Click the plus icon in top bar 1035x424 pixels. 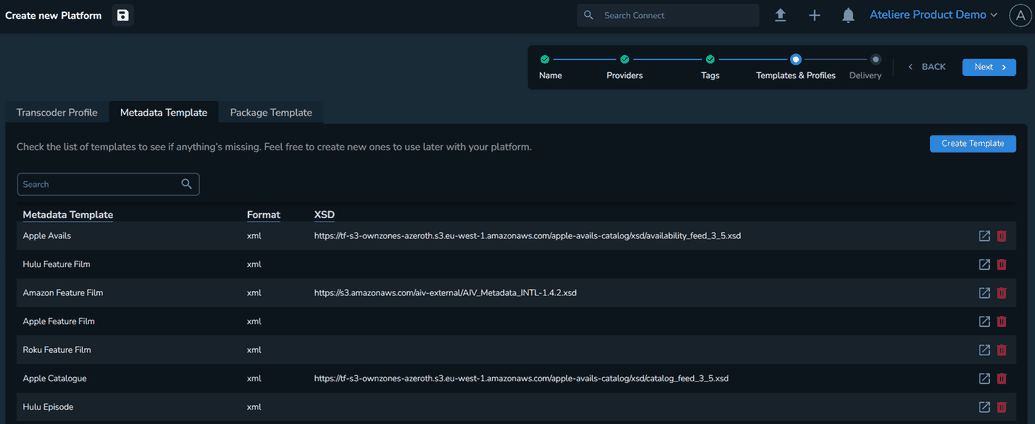point(815,15)
